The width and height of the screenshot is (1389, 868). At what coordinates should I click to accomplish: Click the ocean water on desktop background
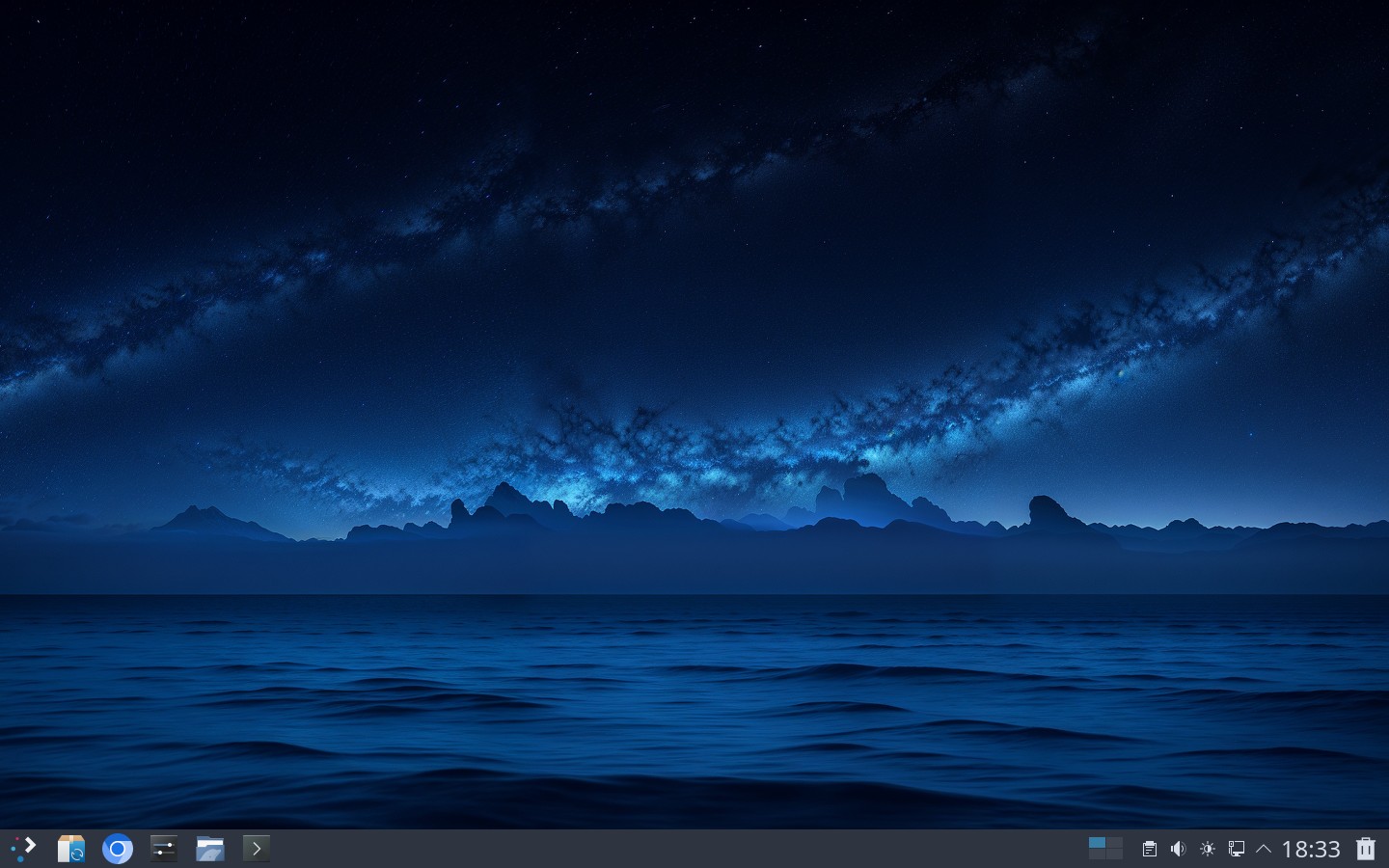coord(694,714)
